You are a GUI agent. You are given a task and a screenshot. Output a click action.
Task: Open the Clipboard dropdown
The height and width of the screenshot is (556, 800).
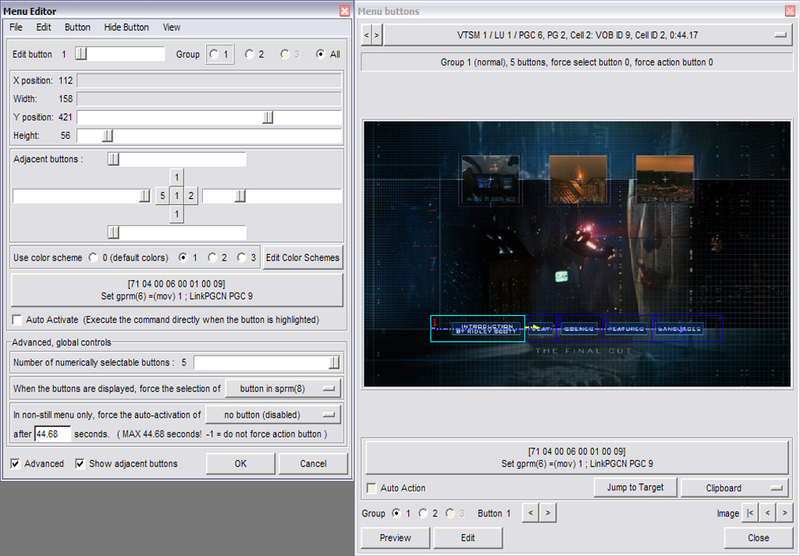click(x=735, y=488)
